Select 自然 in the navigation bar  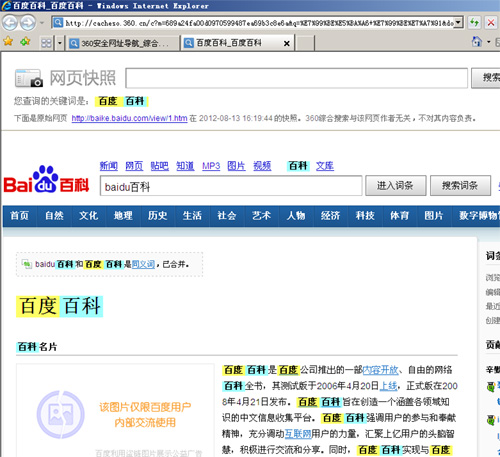[54, 216]
